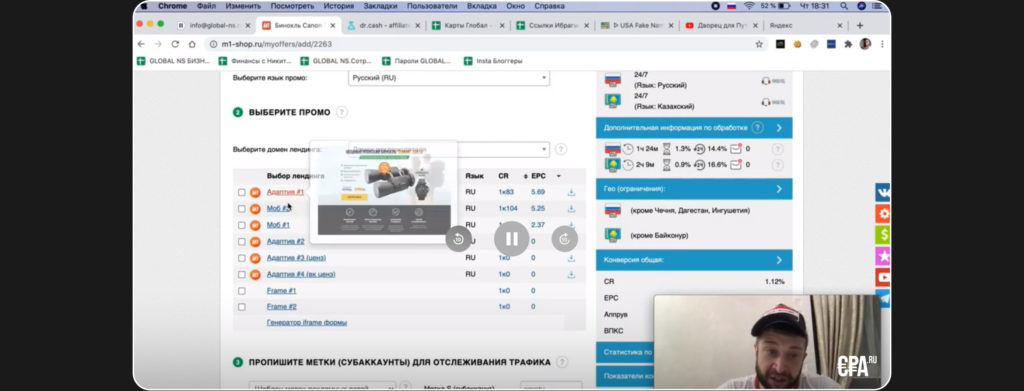Check the Frame #1 checkbox
Viewport: 1024px width, 391px height.
point(242,291)
